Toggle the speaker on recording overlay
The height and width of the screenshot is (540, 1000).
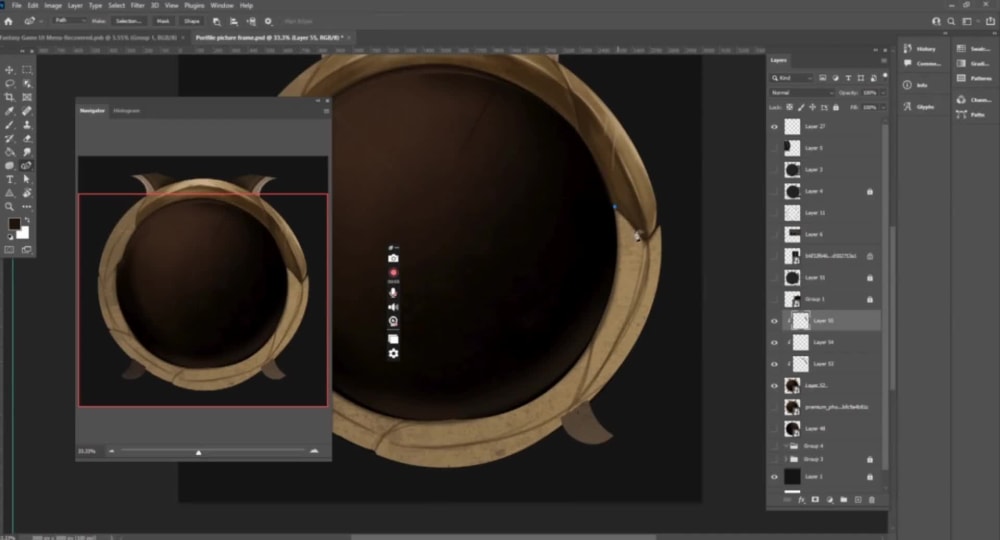pyautogui.click(x=393, y=307)
